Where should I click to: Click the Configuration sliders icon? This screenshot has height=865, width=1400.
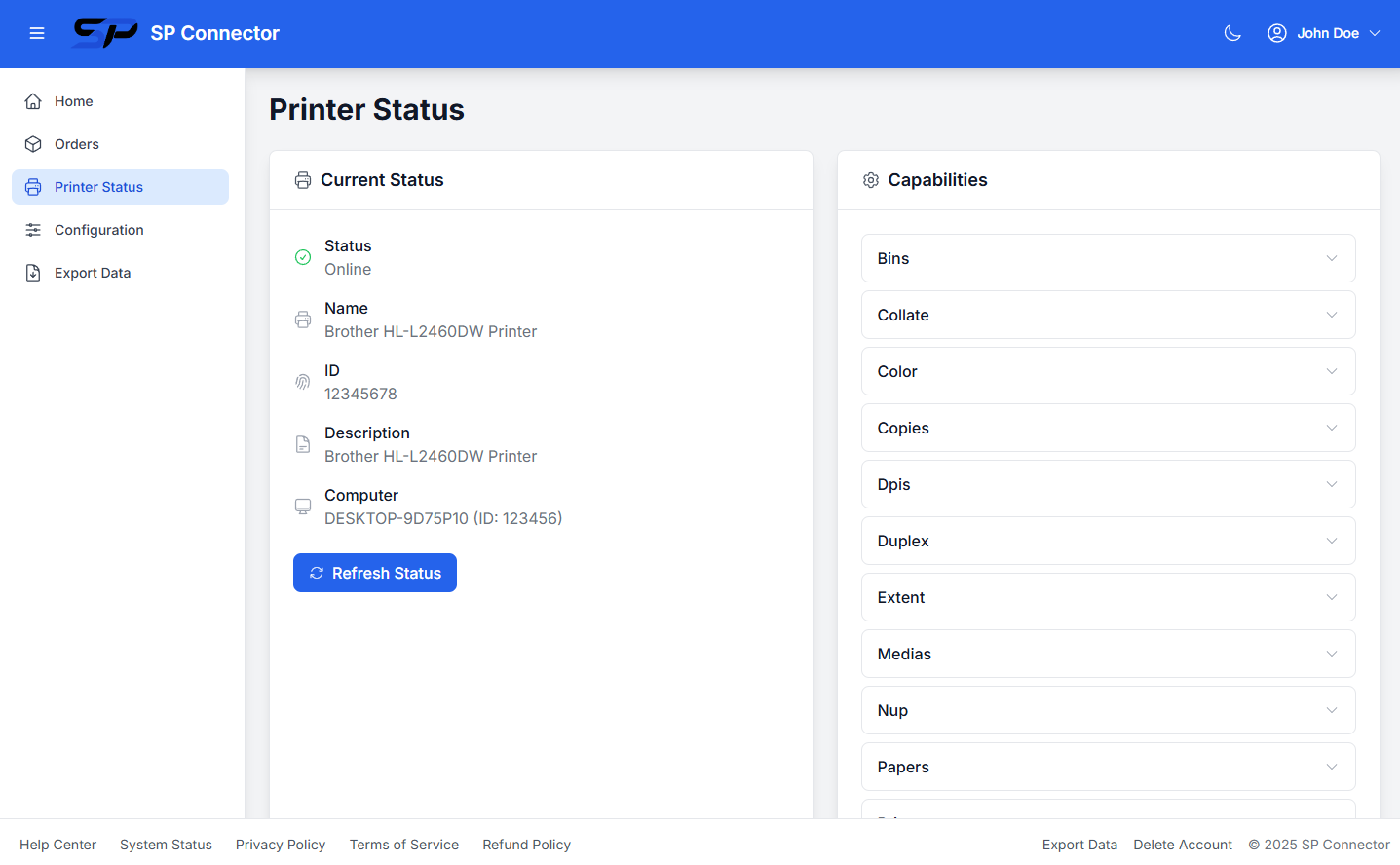click(x=33, y=229)
